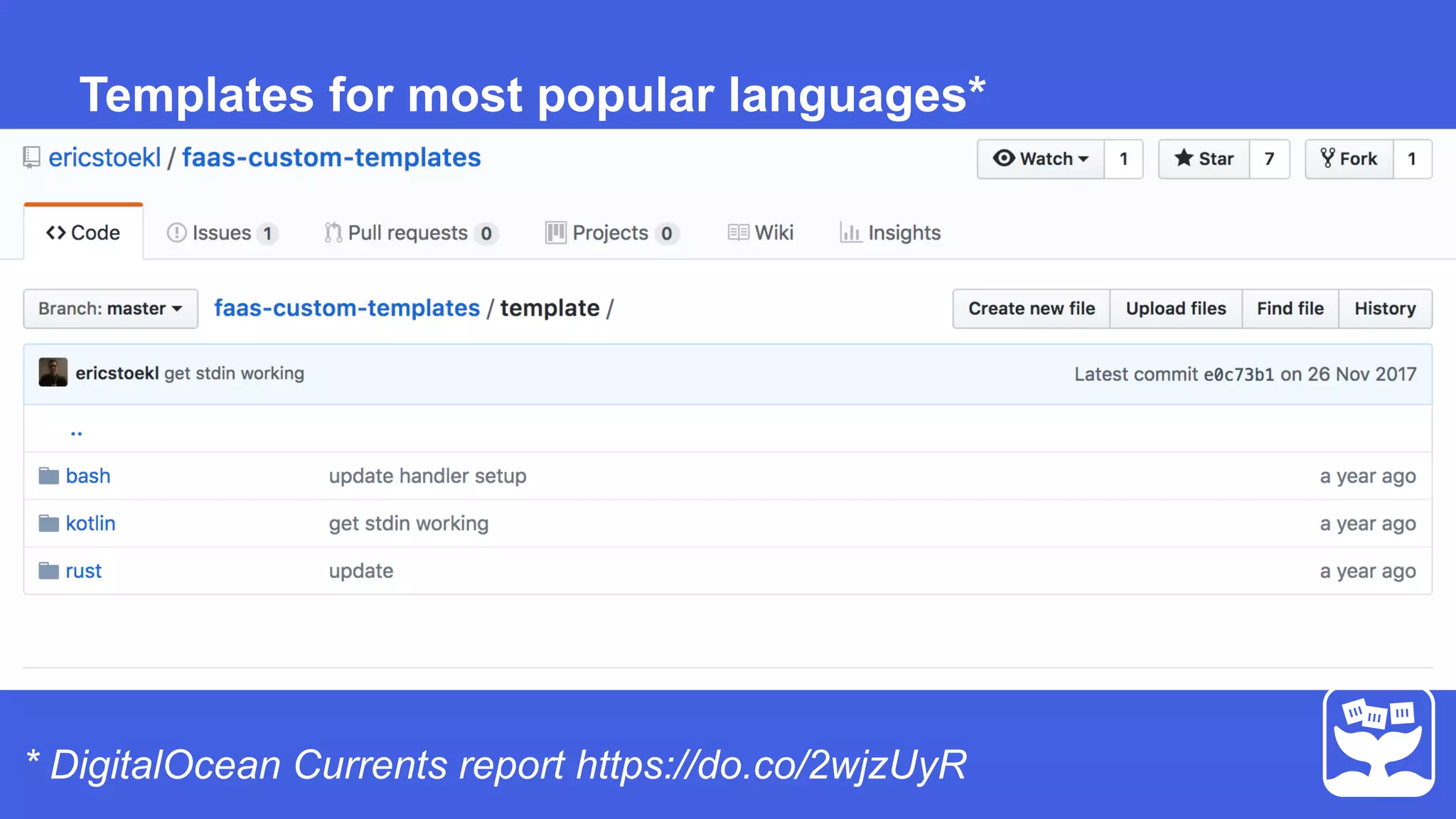Click the stargazers count 7

pos(1269,159)
